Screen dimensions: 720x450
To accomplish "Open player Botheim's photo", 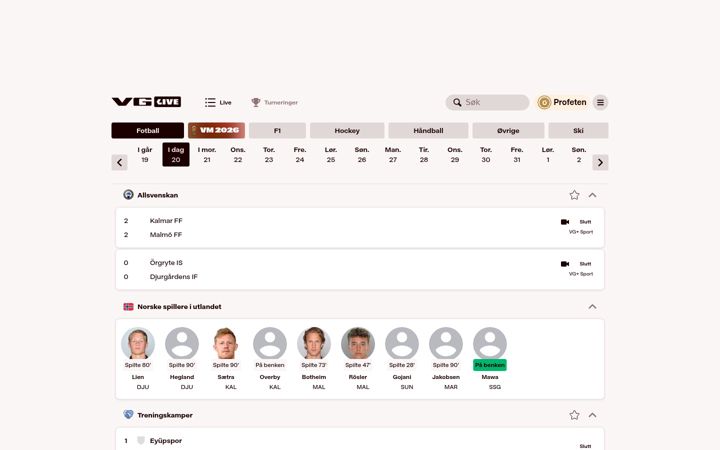I will [314, 343].
